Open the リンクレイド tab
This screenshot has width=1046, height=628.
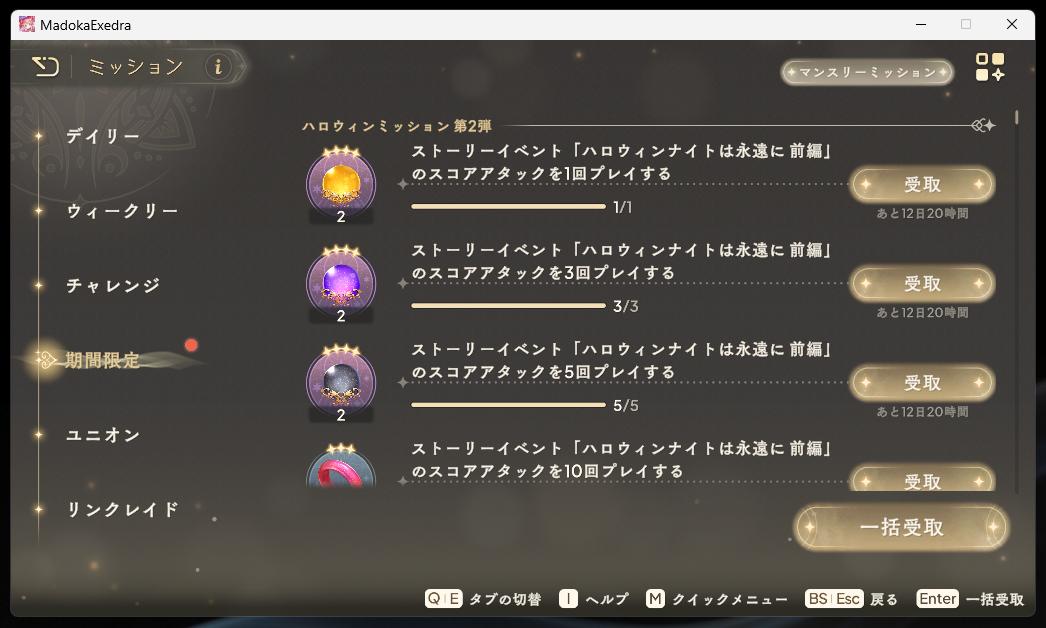pos(123,510)
